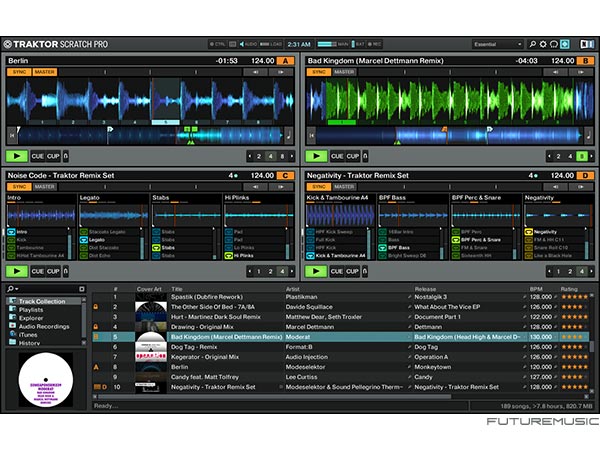Toggle SYNC on Deck A
This screenshot has height=450, width=600.
click(x=19, y=72)
